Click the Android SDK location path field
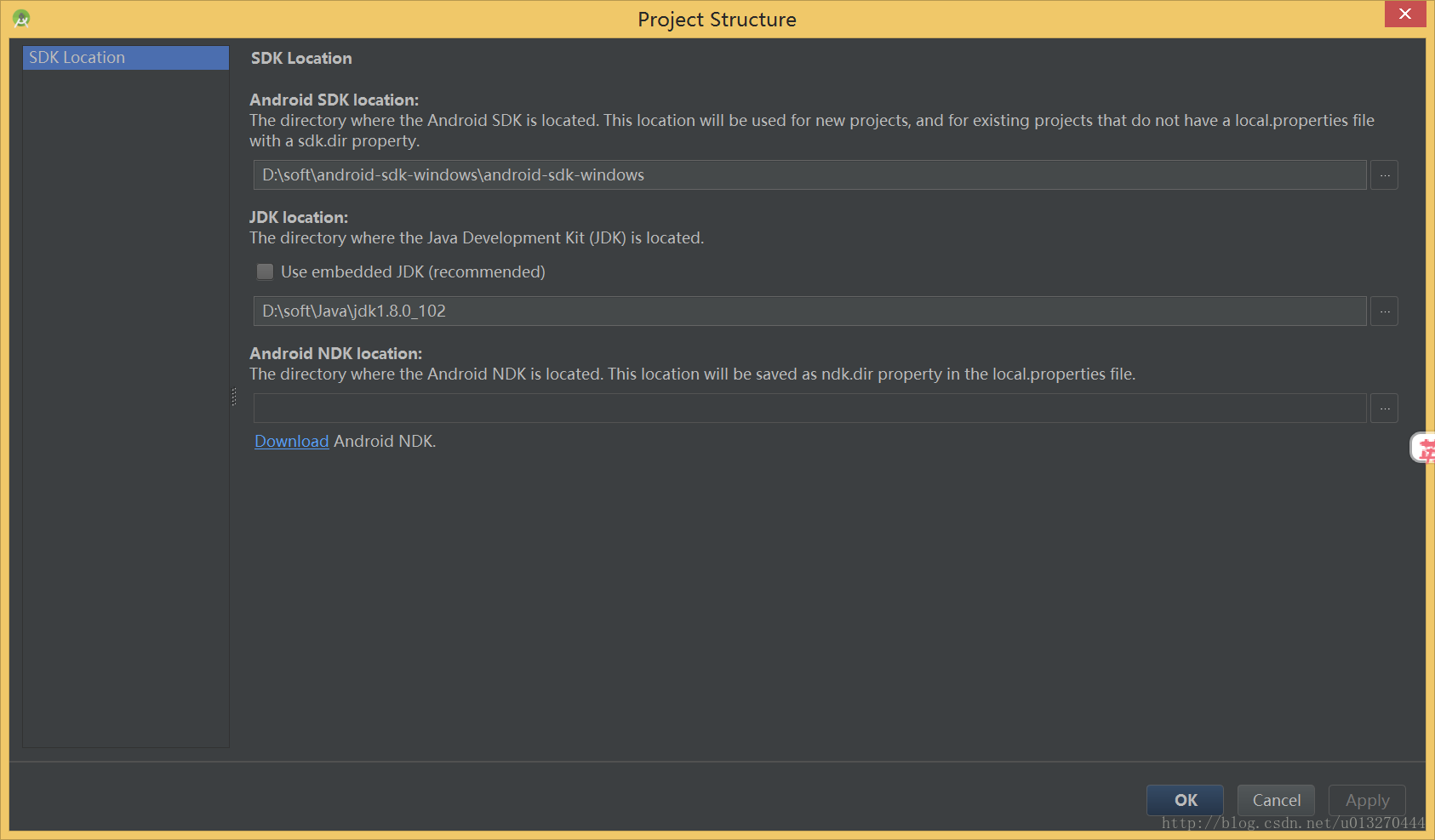The image size is (1435, 840). (x=809, y=174)
